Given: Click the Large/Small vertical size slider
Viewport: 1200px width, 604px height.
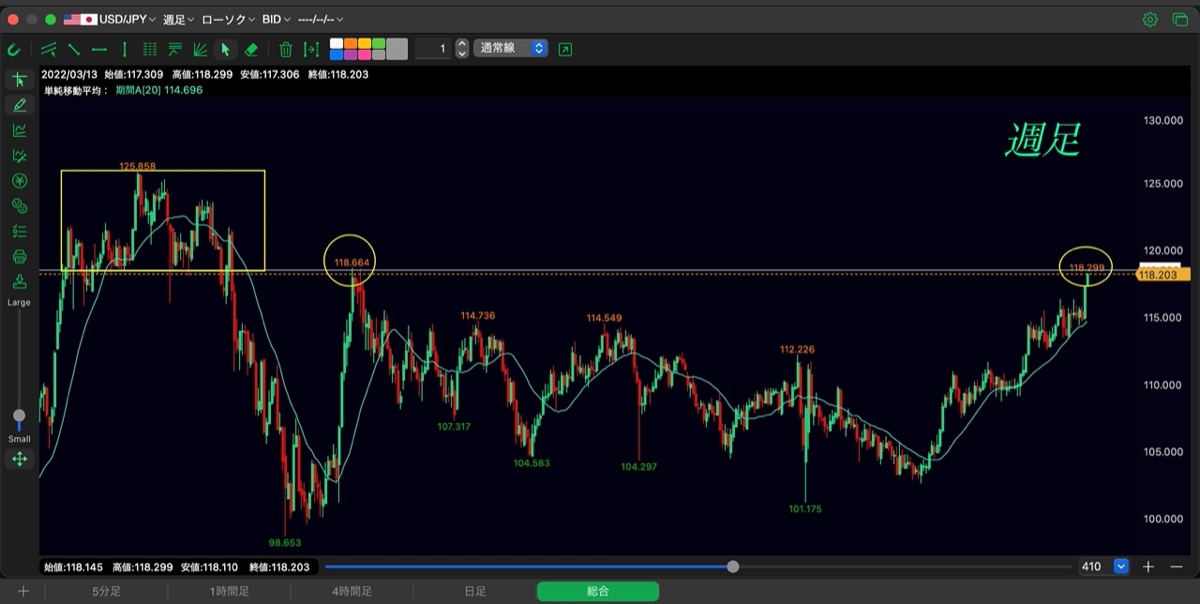Looking at the screenshot, I should 19,370.
